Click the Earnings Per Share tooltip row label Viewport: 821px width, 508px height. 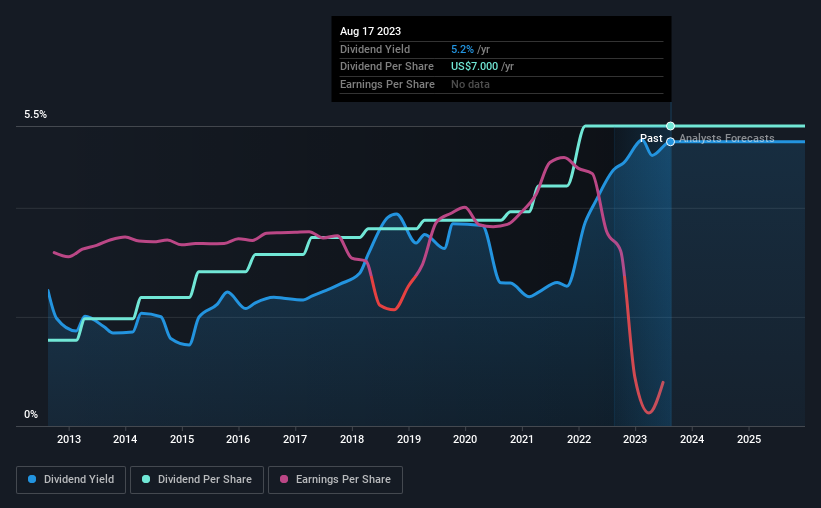point(387,84)
